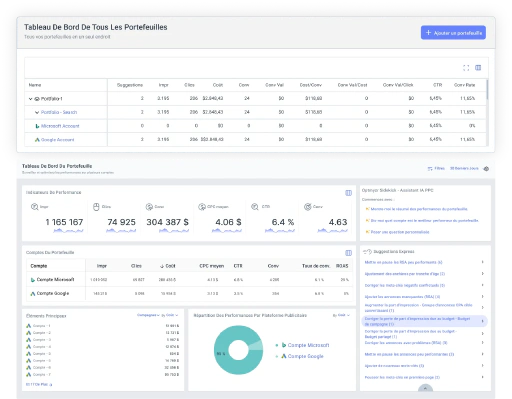This screenshot has width=512, height=399.
Task: Open the Campagnes dropdown in Éléments Principaux
Action: point(148,315)
